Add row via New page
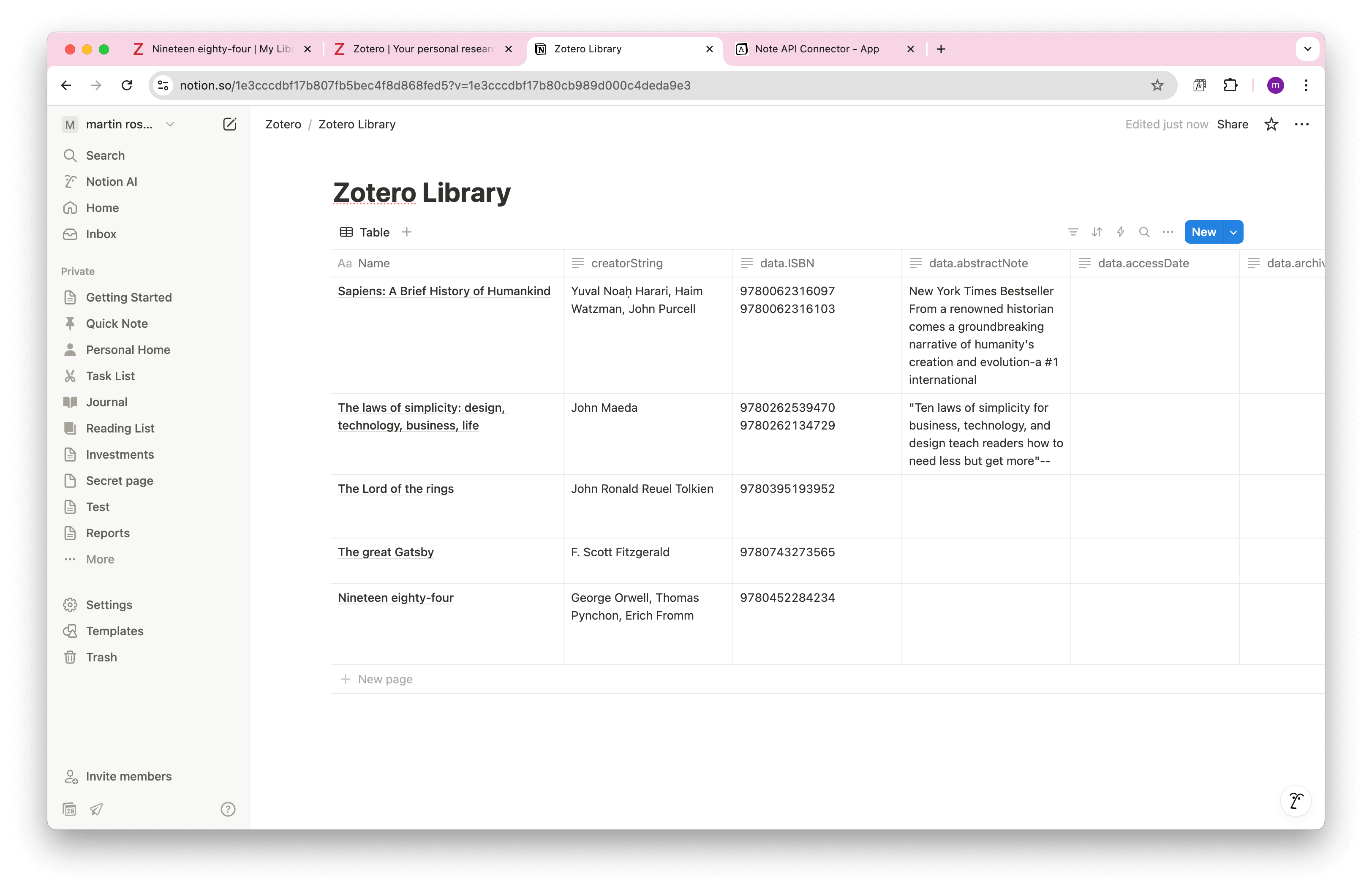1372x892 pixels. pos(377,680)
